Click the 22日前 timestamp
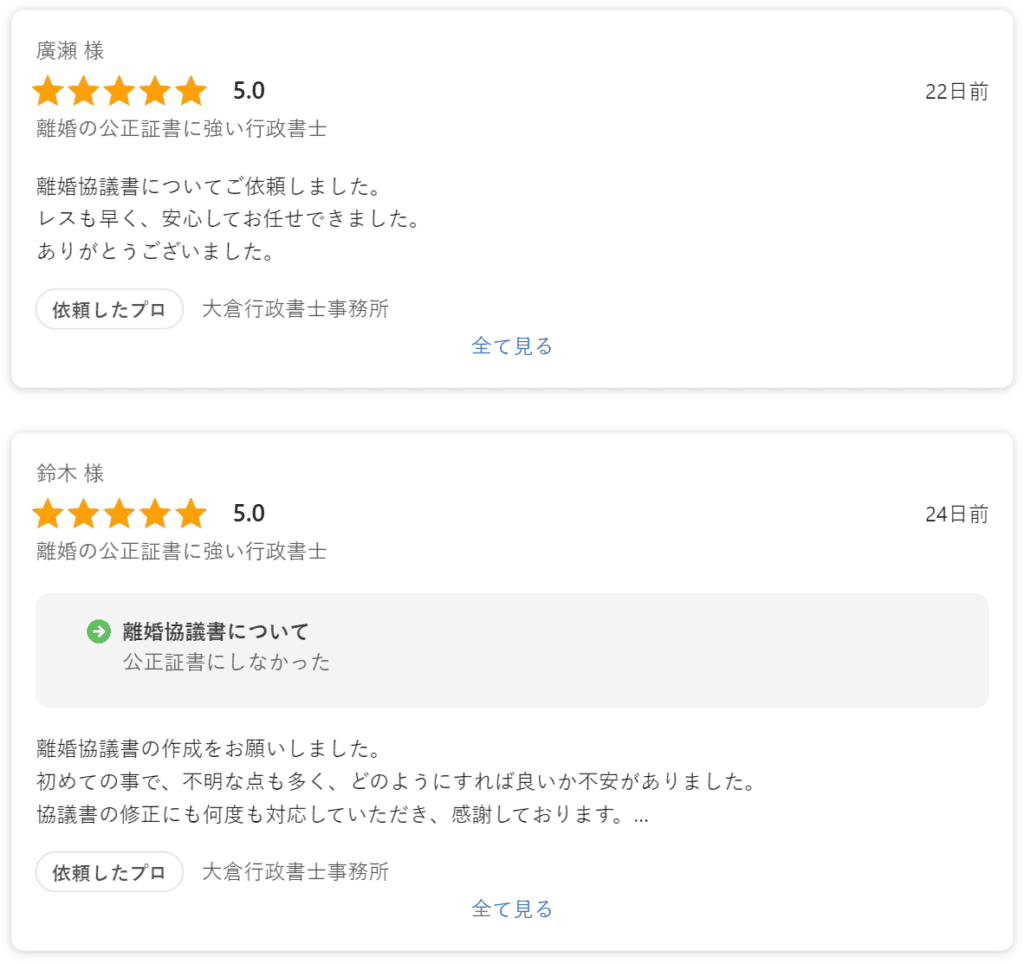Viewport: 1024px width, 964px height. pos(956,92)
